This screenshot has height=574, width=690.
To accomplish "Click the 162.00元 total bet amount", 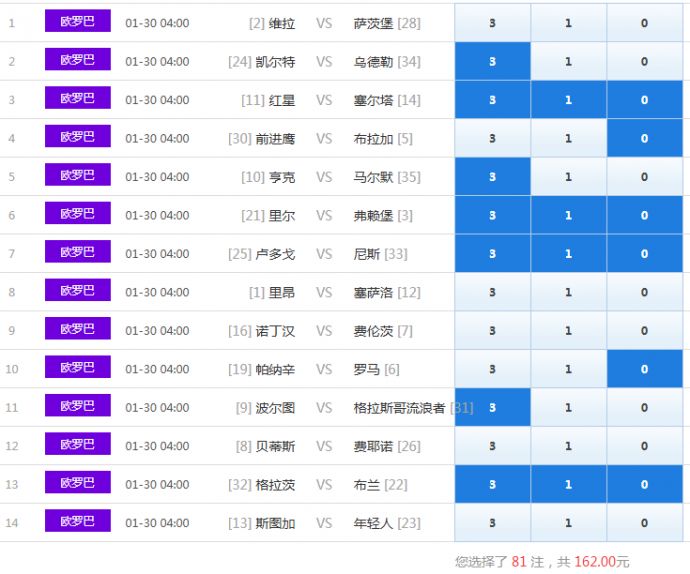I will pos(602,562).
